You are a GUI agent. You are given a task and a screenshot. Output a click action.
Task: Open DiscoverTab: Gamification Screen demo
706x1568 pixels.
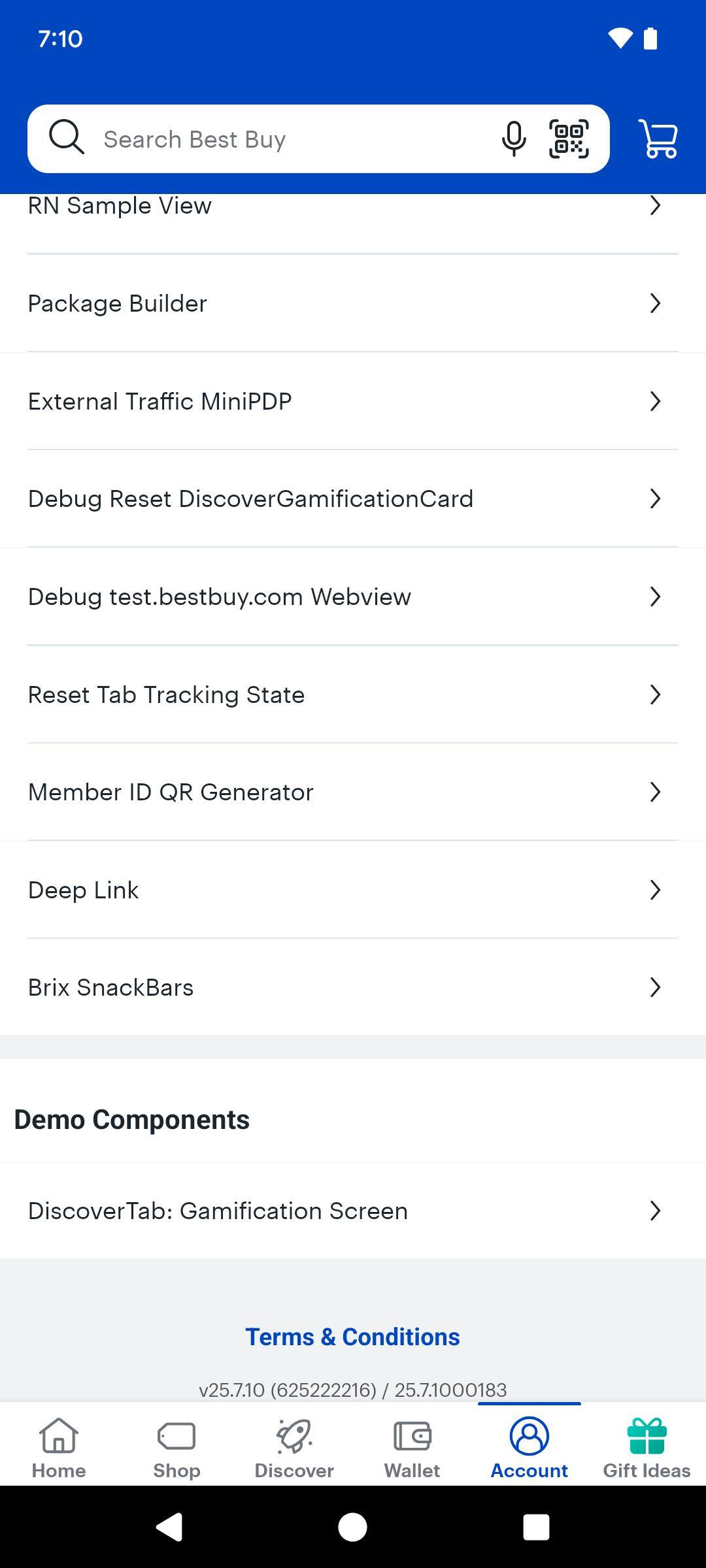coord(218,1211)
